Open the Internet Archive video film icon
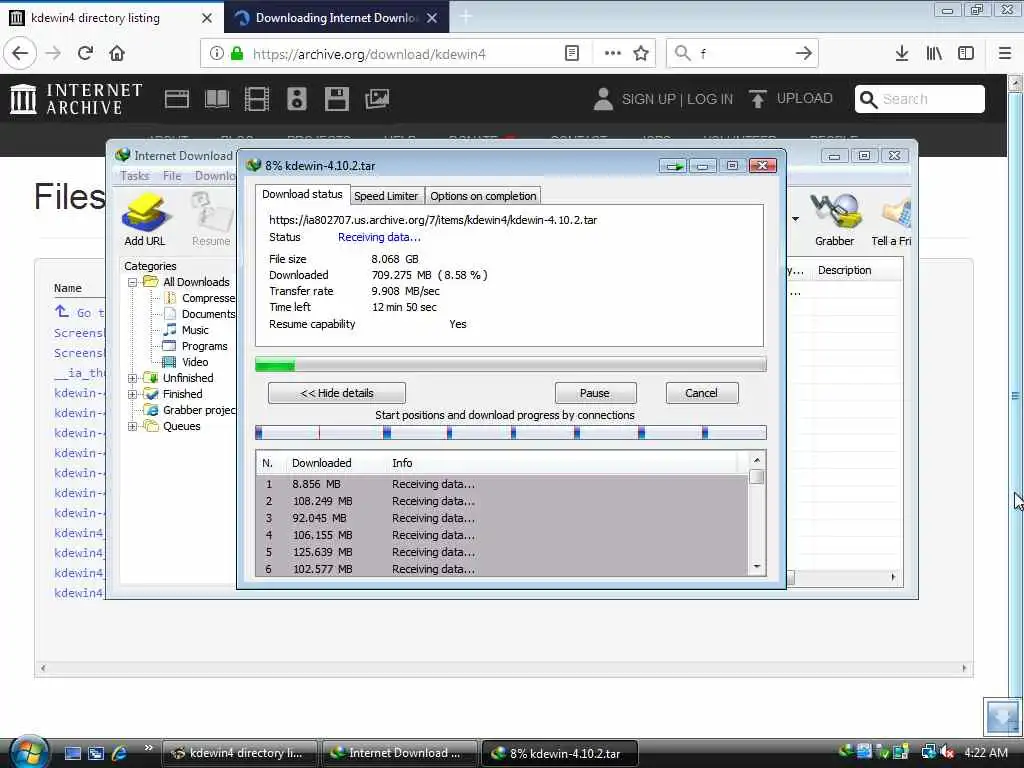1024x768 pixels. (257, 99)
